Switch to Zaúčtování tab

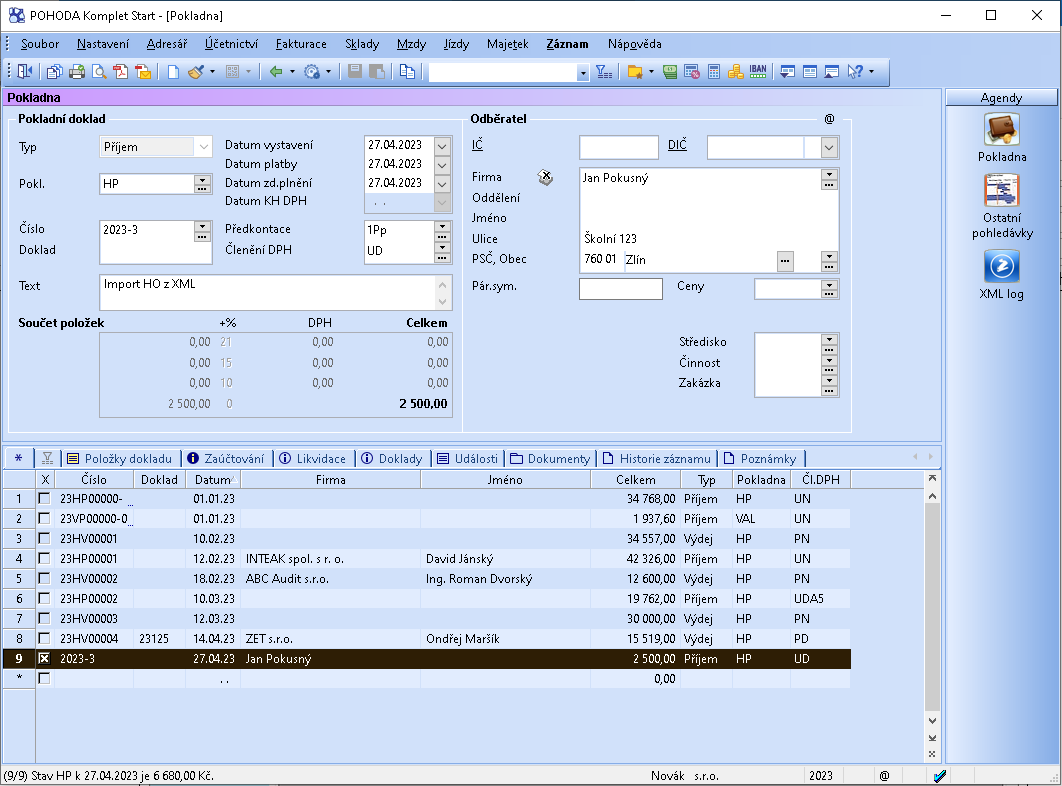click(x=226, y=459)
